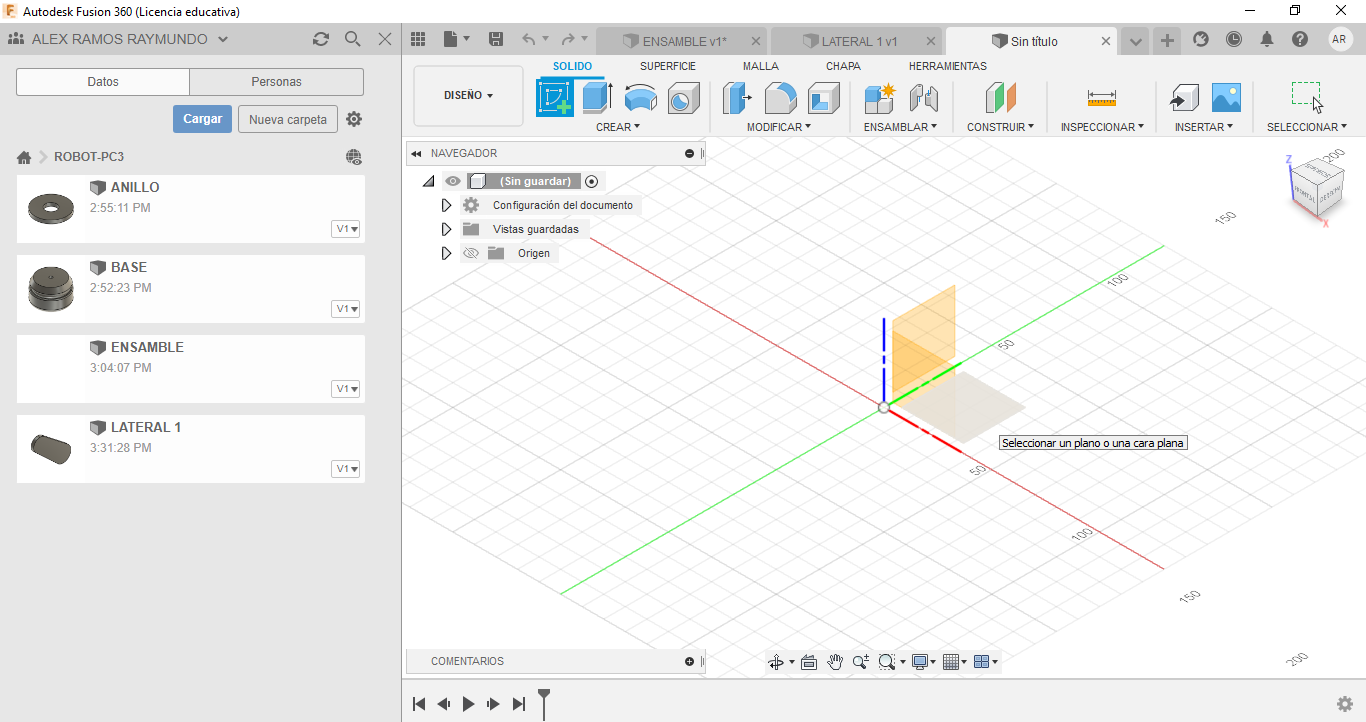This screenshot has height=722, width=1366.
Task: Select the Insert Canvas image tool
Action: tap(1226, 98)
